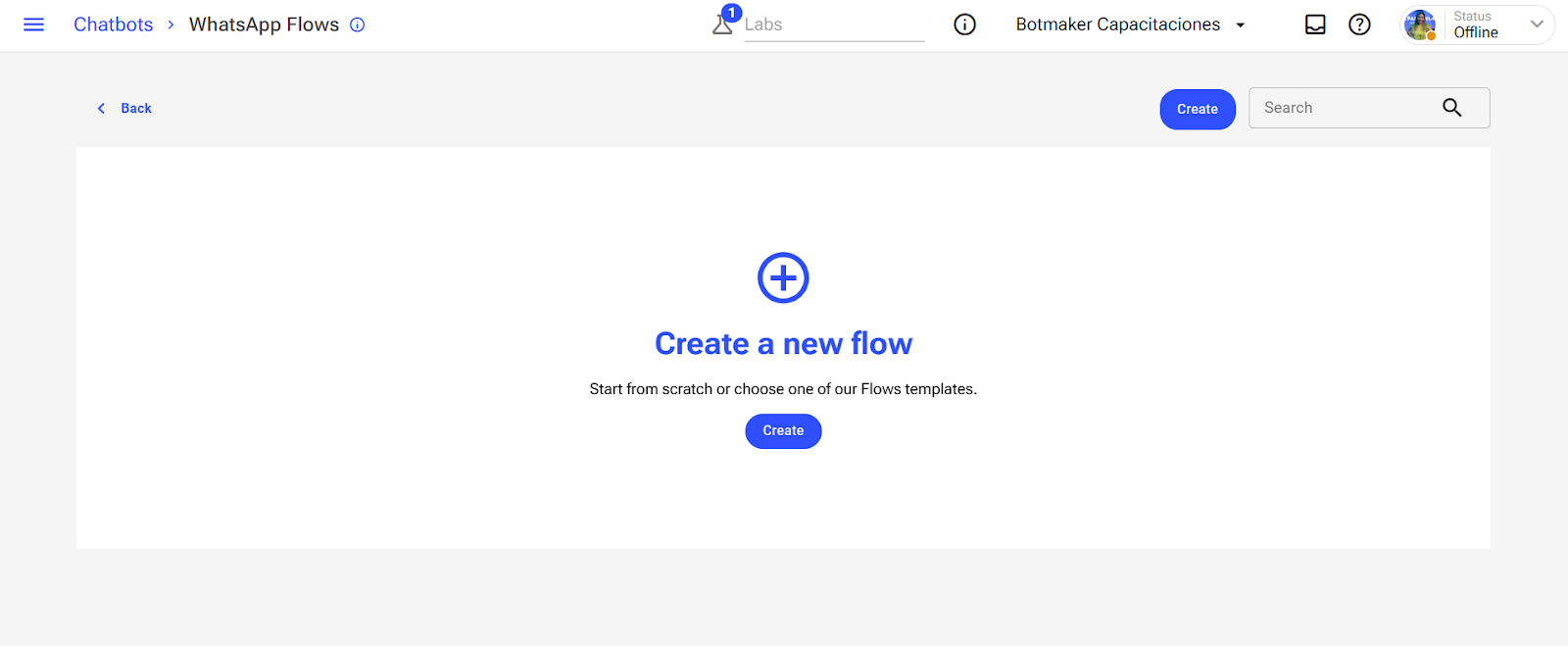Open the inbox tray icon
The image size is (1568, 646).
click(x=1315, y=25)
